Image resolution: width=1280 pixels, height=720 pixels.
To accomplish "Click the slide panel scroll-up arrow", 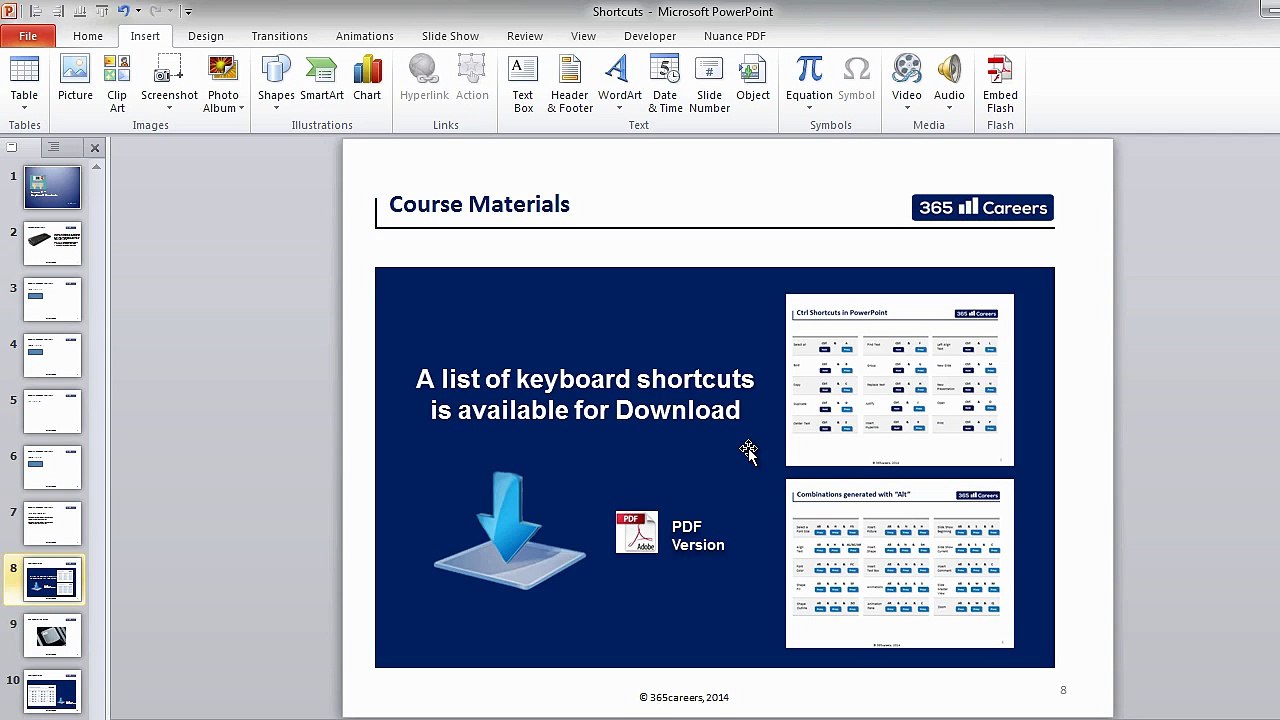I will (x=97, y=167).
